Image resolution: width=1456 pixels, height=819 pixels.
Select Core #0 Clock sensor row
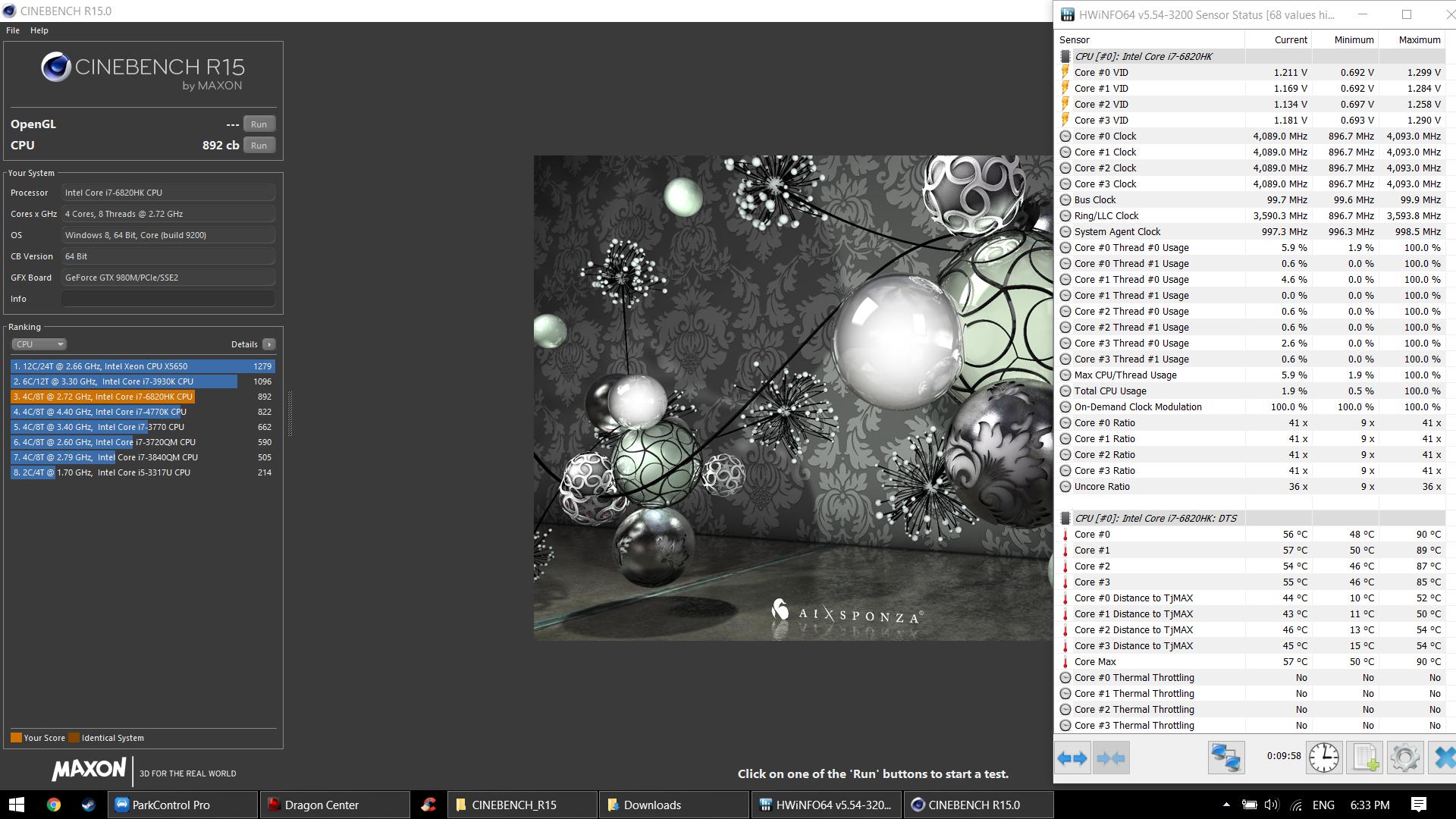tap(1250, 136)
